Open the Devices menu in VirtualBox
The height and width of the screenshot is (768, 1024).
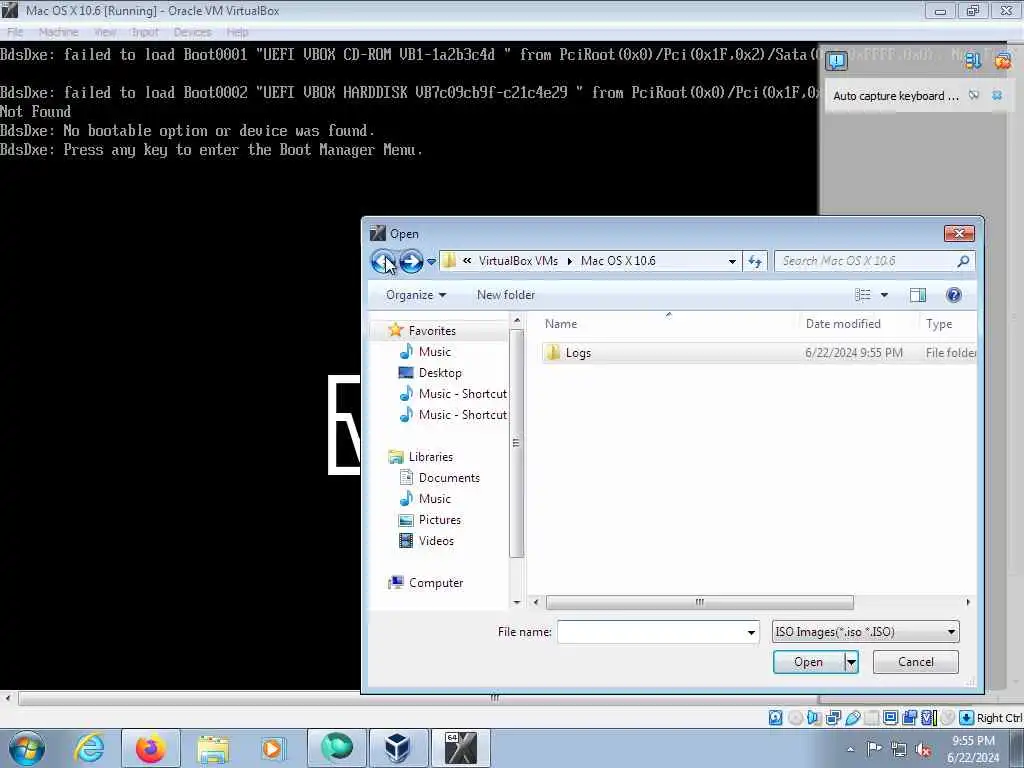192,32
